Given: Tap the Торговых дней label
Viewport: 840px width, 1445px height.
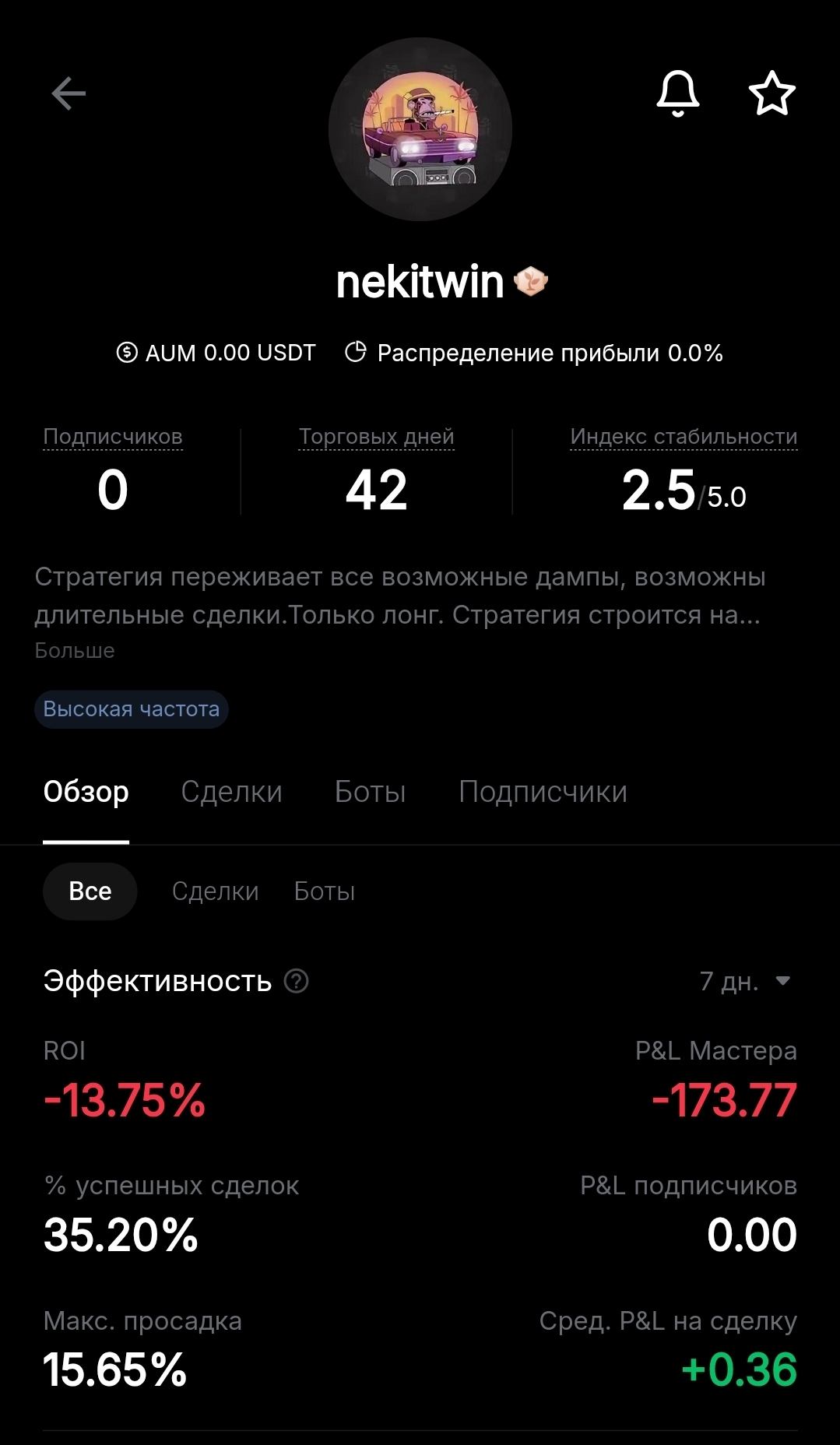Looking at the screenshot, I should click(x=377, y=437).
